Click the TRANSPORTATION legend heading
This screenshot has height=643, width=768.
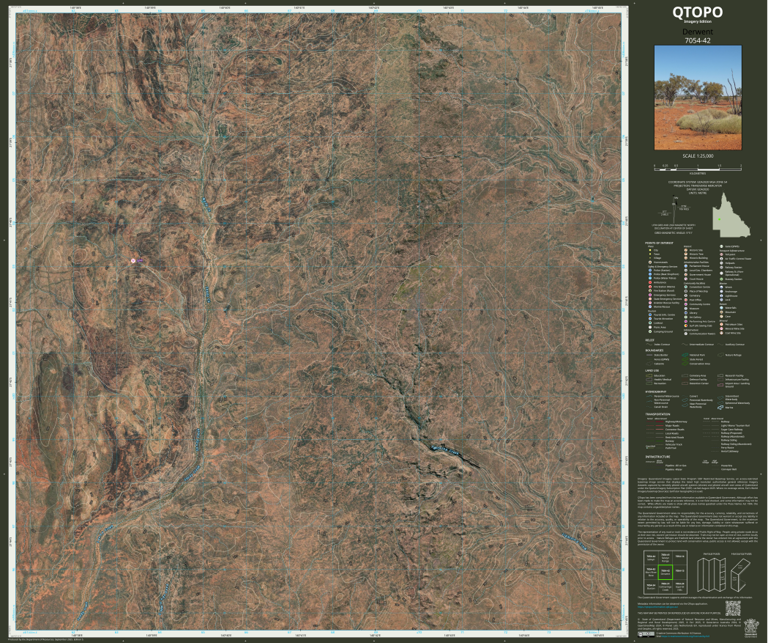coord(658,414)
